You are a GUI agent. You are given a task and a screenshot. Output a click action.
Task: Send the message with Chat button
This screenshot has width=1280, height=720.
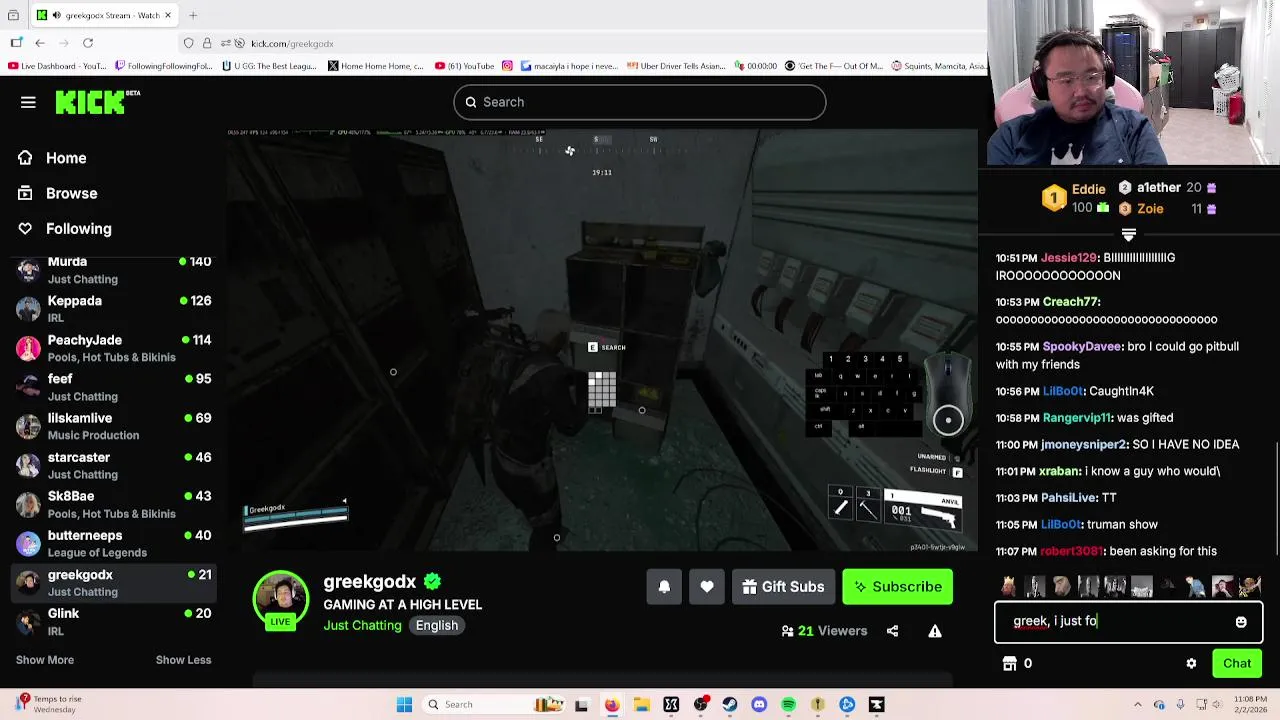[x=1237, y=663]
